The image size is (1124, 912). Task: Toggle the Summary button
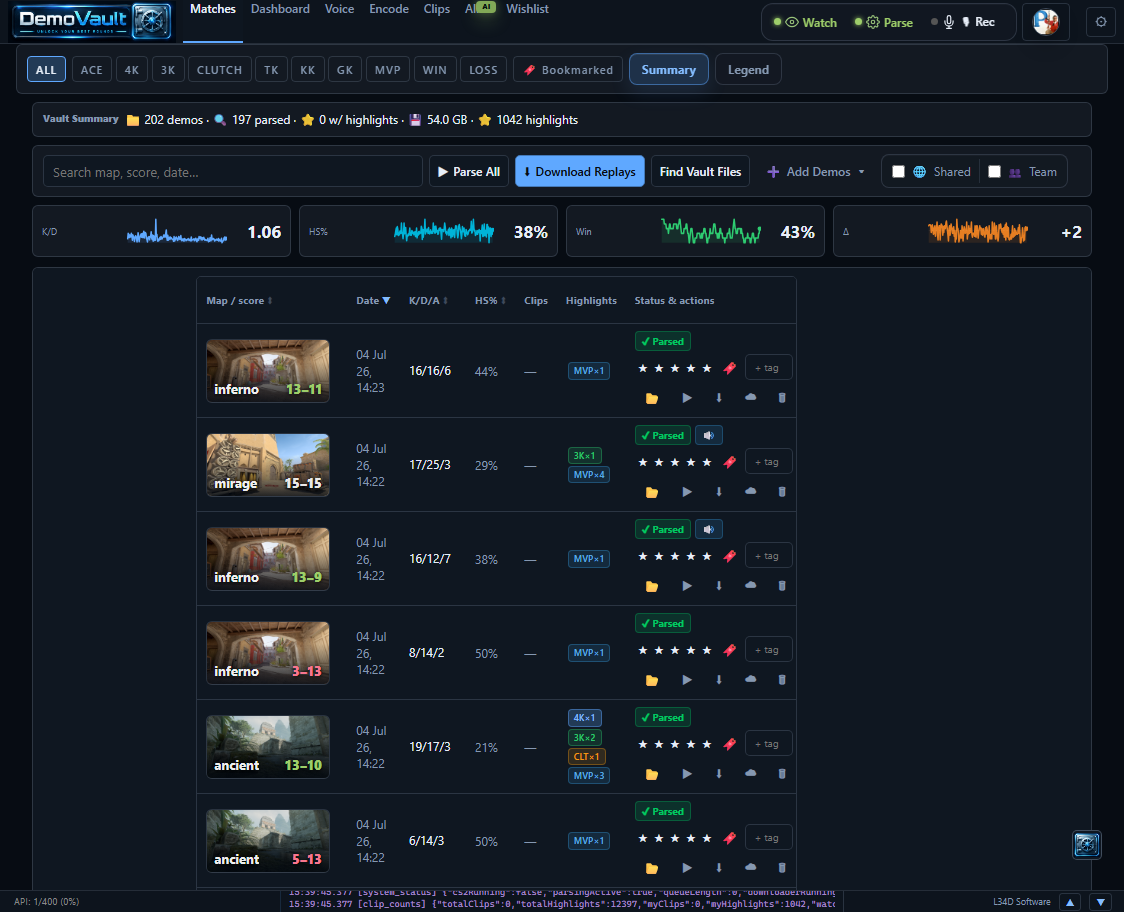coord(669,70)
